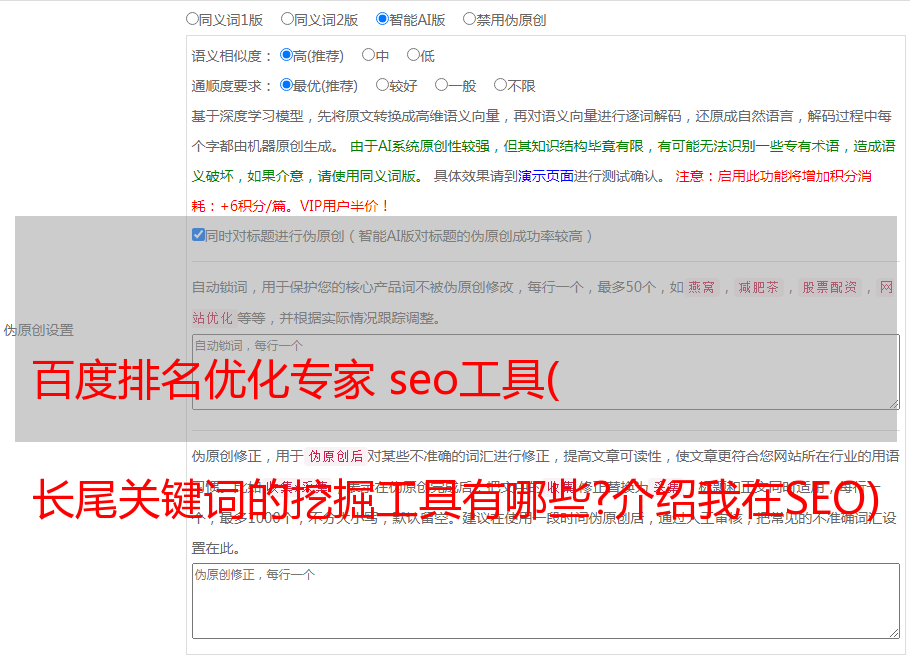The width and height of the screenshot is (911, 658).
Task: Grab the 伪原创修正 textarea resize handle
Action: pos(894,633)
